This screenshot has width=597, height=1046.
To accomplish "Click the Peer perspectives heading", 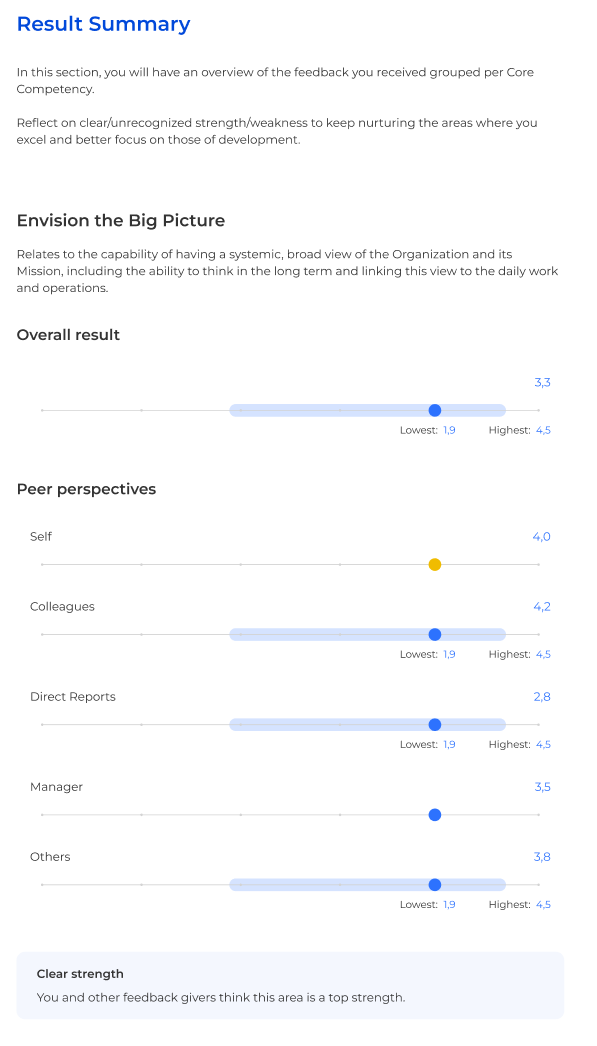I will click(x=86, y=489).
